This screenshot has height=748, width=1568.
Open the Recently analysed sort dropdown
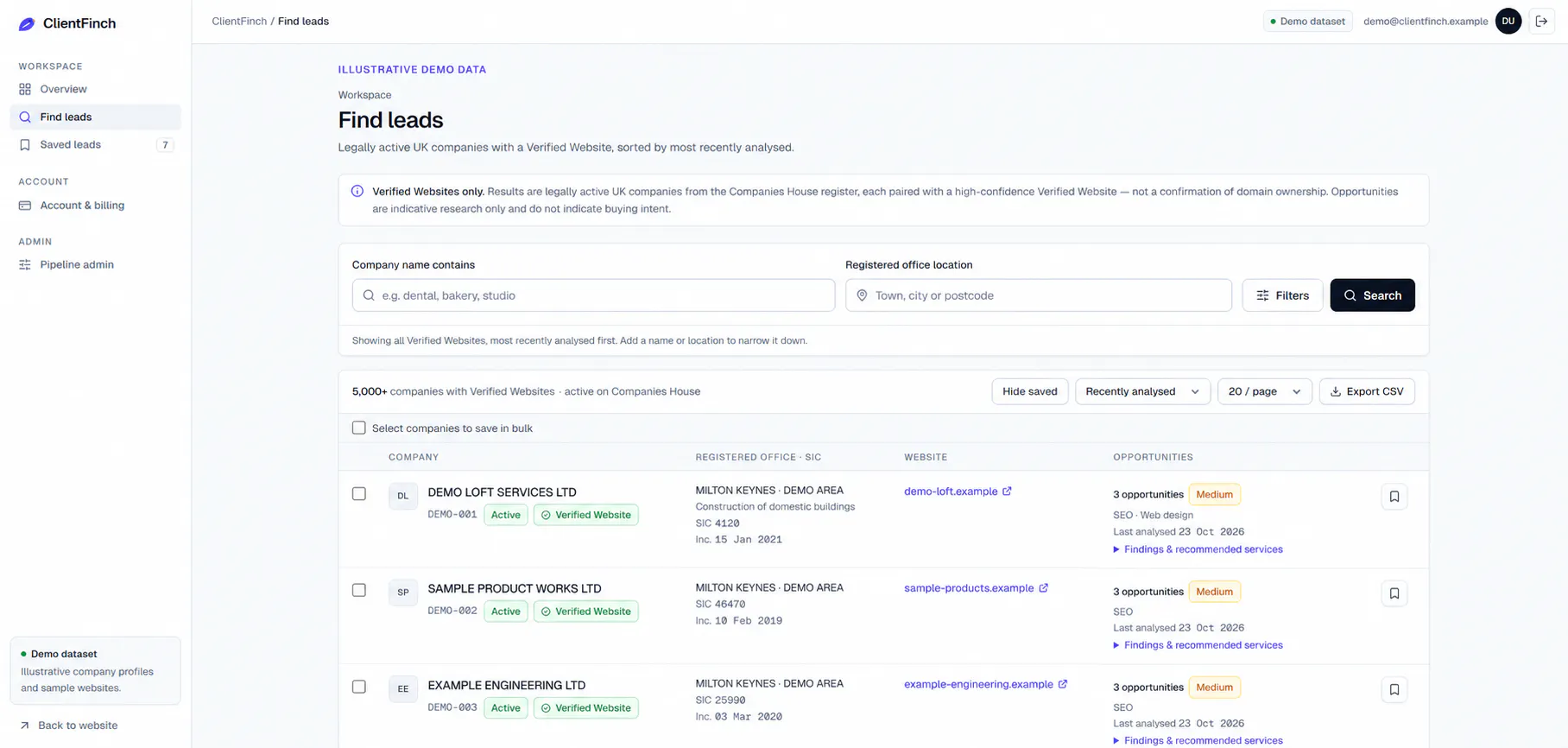tap(1142, 391)
